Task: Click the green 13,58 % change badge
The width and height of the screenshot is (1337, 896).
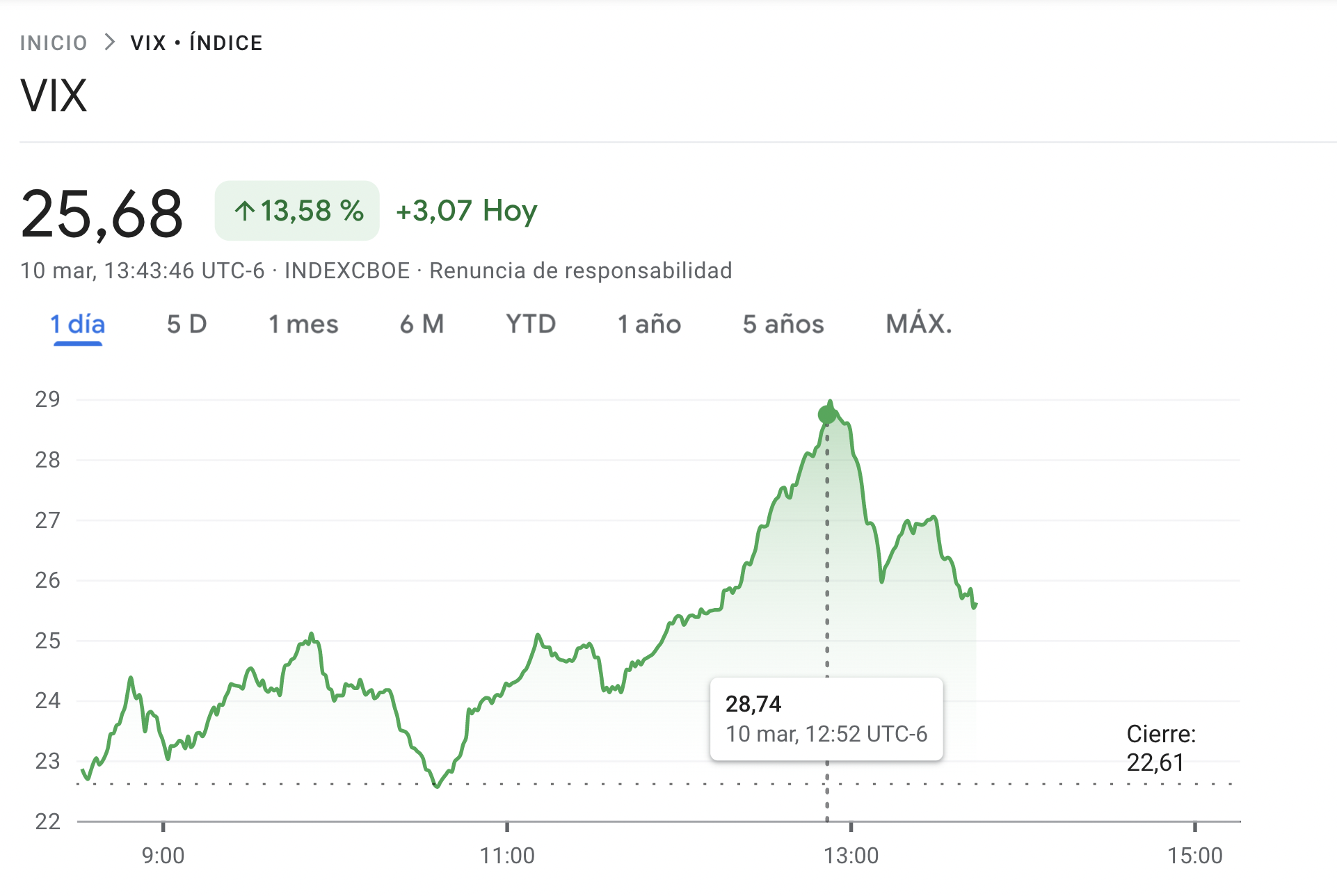Action: (x=297, y=211)
